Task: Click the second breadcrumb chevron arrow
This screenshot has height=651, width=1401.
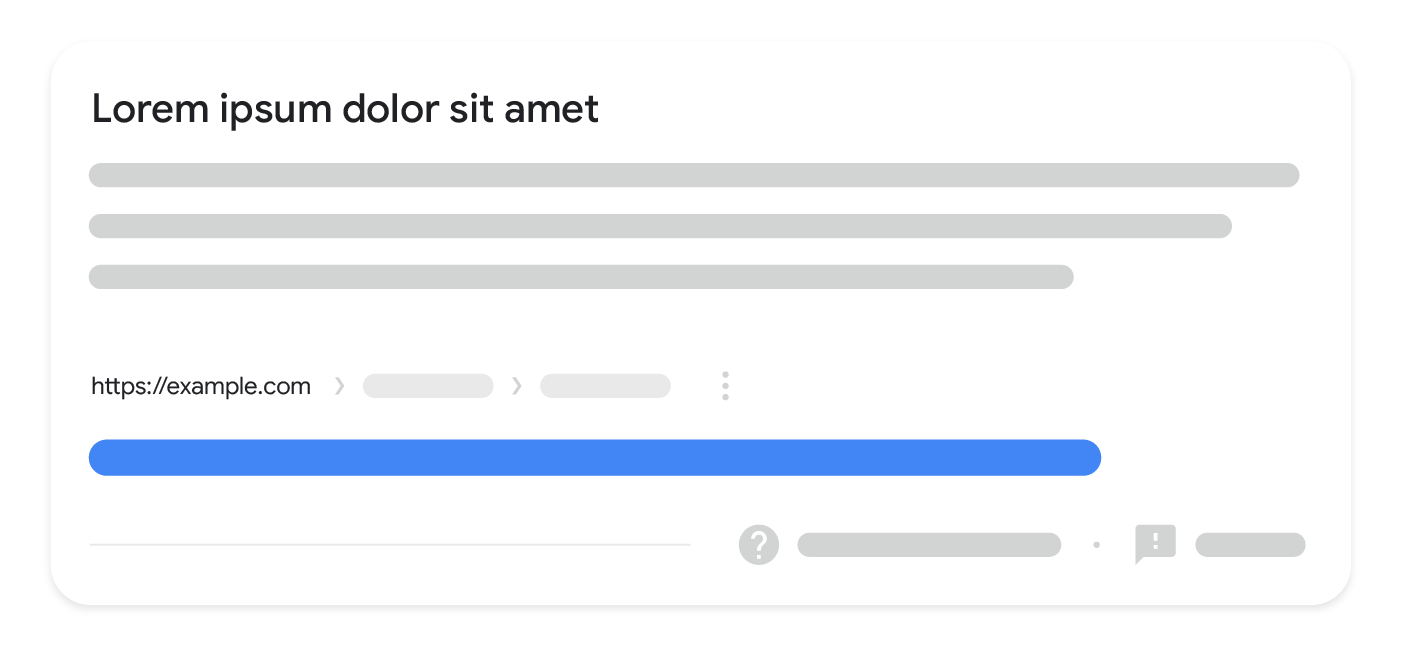Action: point(516,386)
